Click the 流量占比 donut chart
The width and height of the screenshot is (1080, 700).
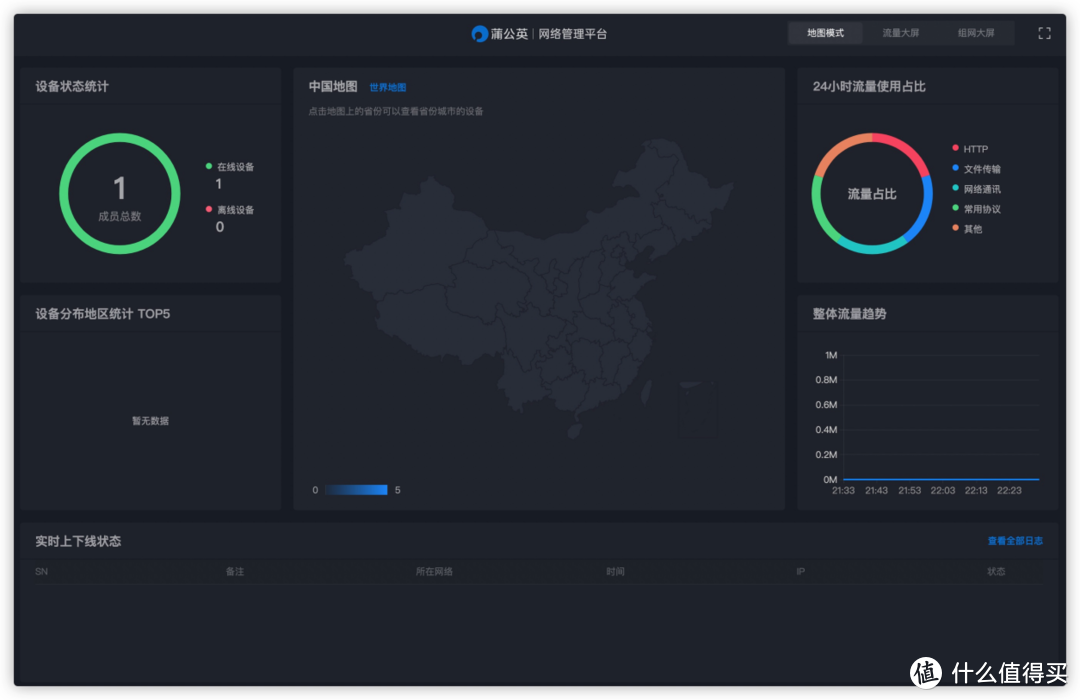(x=872, y=194)
